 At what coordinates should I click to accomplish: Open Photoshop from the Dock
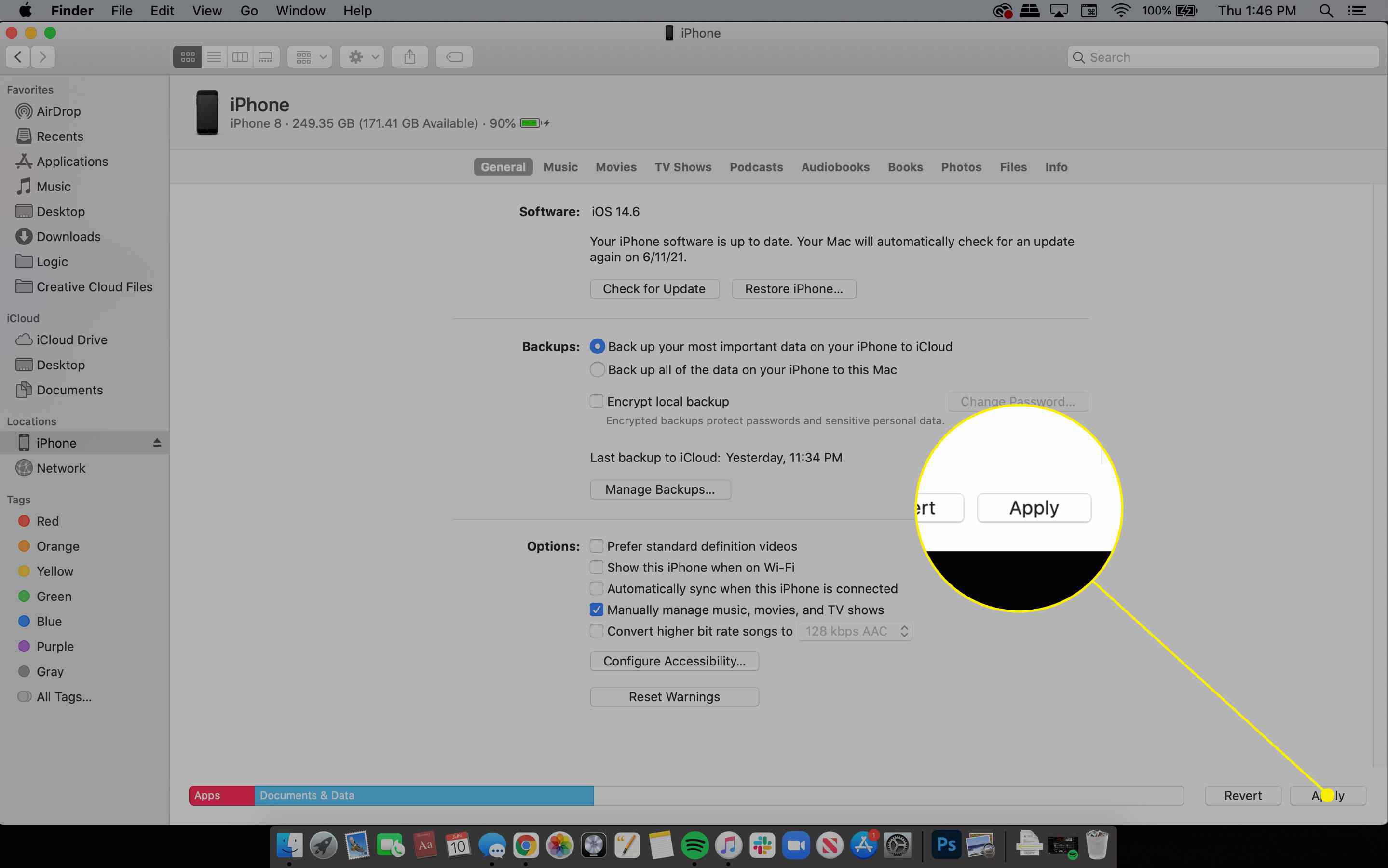[x=945, y=844]
